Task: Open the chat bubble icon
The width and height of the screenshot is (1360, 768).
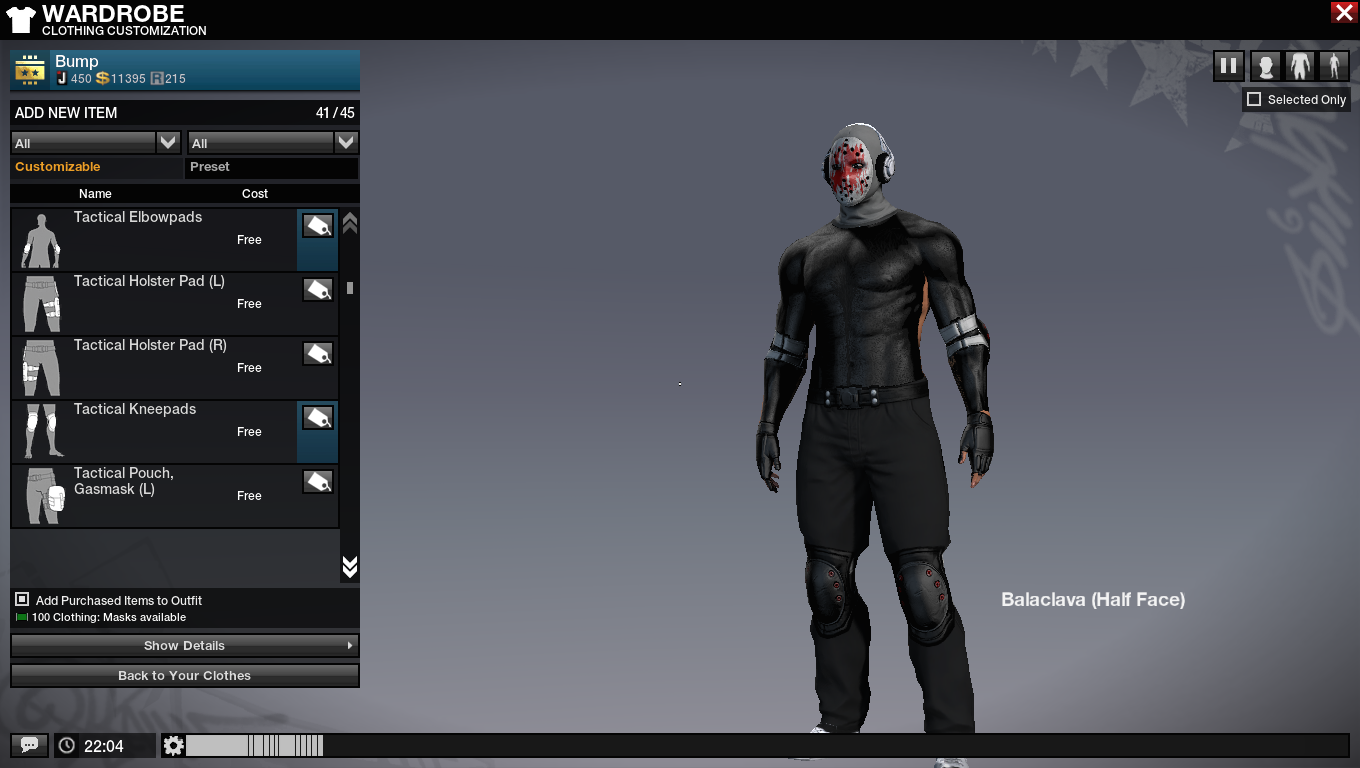Action: click(29, 745)
